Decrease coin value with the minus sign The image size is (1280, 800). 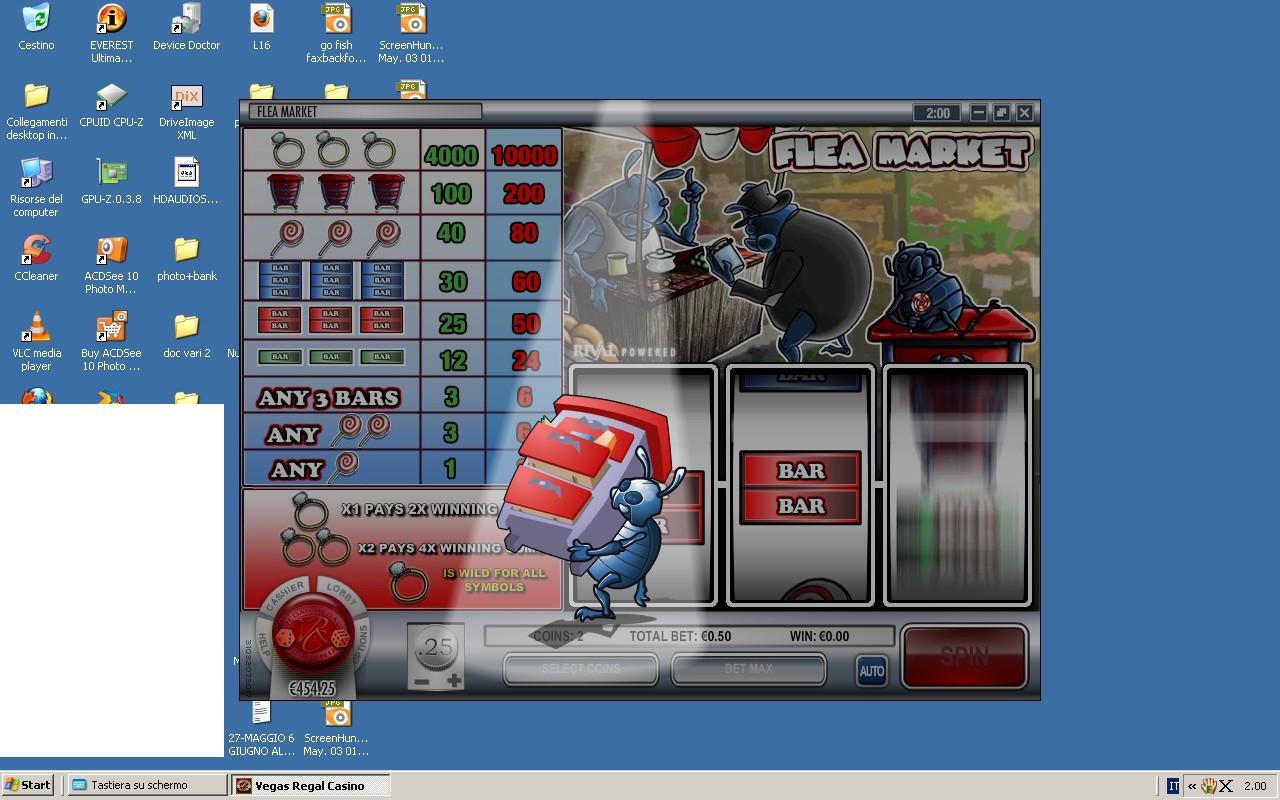[x=422, y=681]
